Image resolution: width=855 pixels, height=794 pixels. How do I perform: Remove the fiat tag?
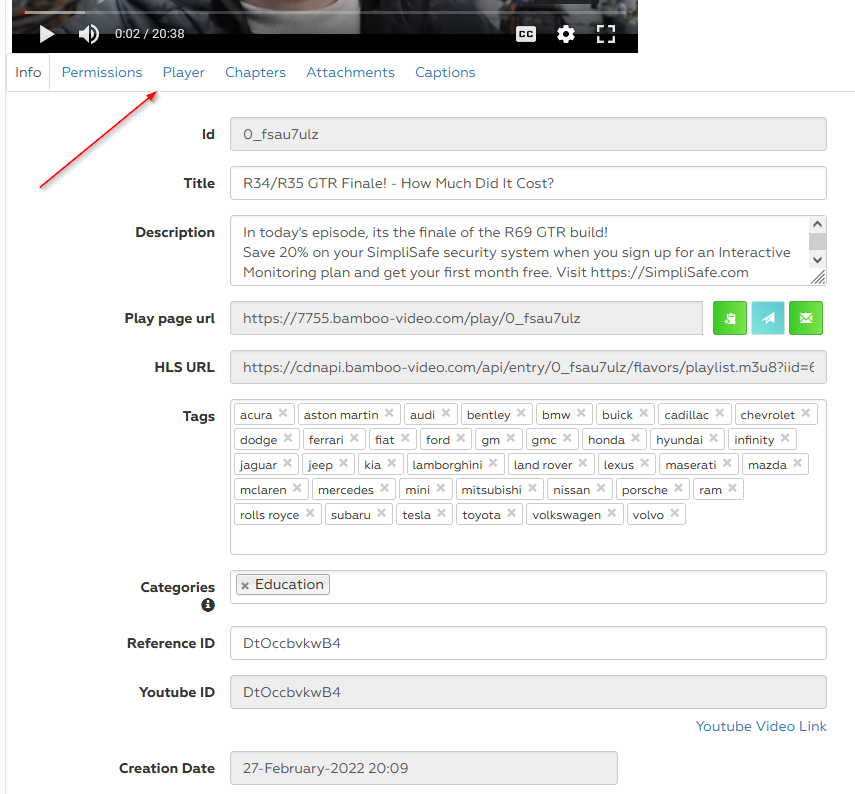tap(405, 438)
